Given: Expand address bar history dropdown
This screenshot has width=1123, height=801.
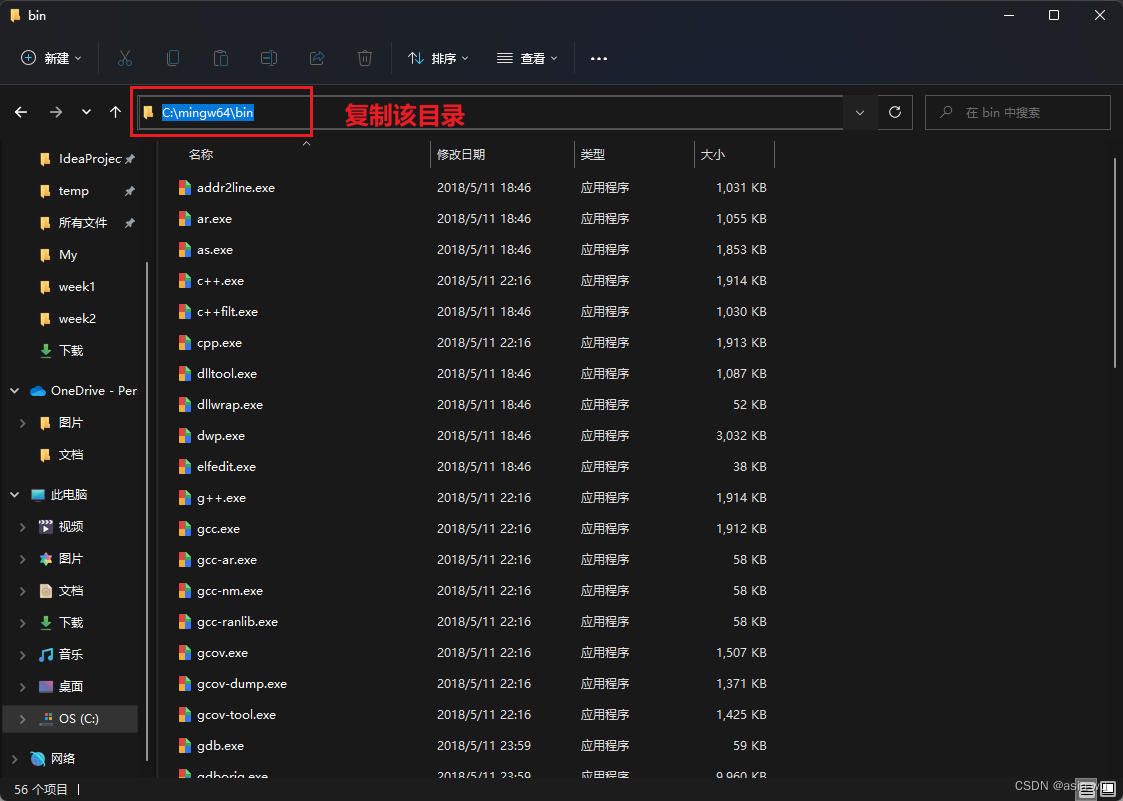Looking at the screenshot, I should point(860,112).
